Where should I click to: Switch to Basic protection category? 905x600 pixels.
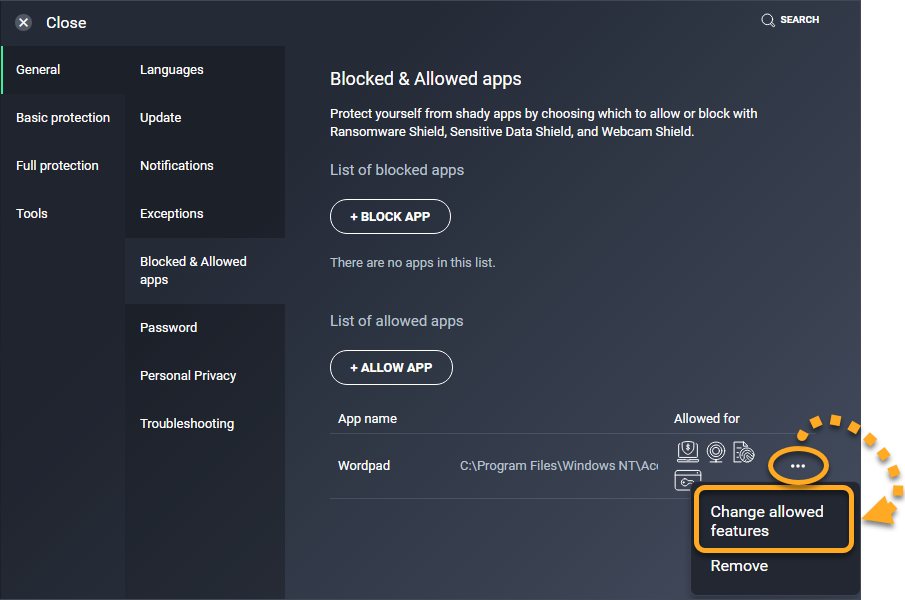[x=63, y=118]
